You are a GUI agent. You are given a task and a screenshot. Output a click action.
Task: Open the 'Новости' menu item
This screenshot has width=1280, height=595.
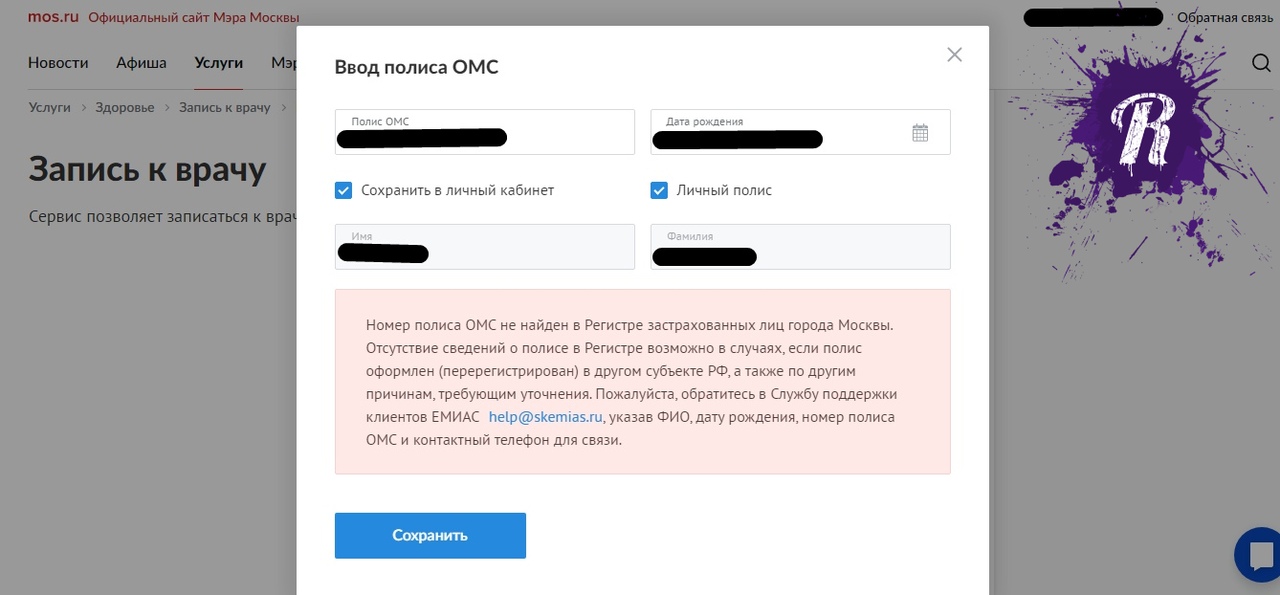58,63
